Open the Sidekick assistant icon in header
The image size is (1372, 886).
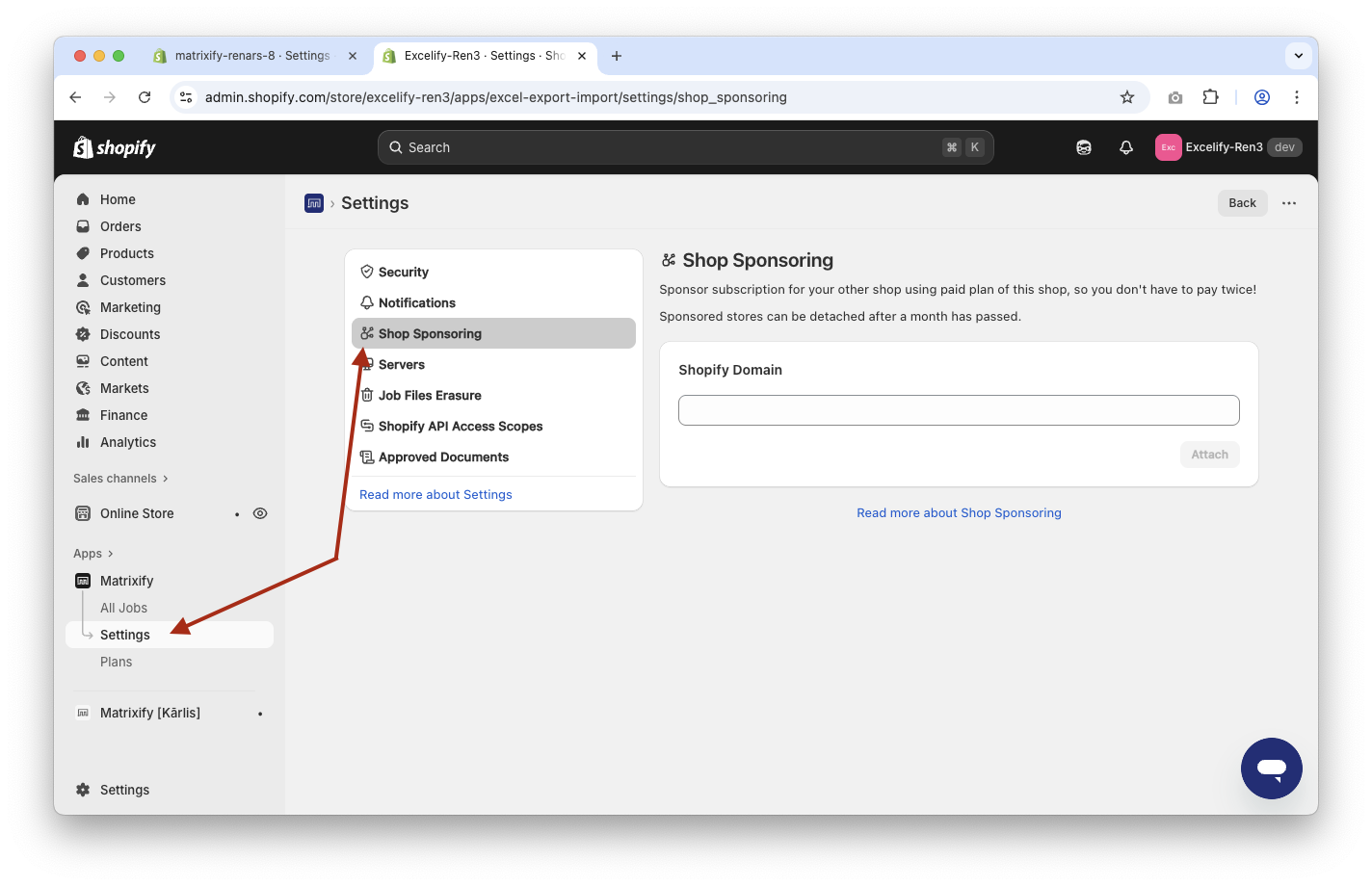1084,147
